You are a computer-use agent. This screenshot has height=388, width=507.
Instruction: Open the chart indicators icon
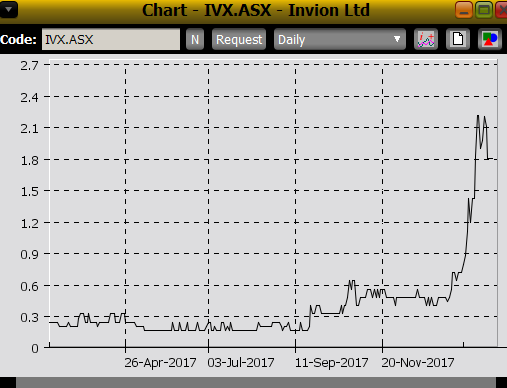tap(426, 39)
